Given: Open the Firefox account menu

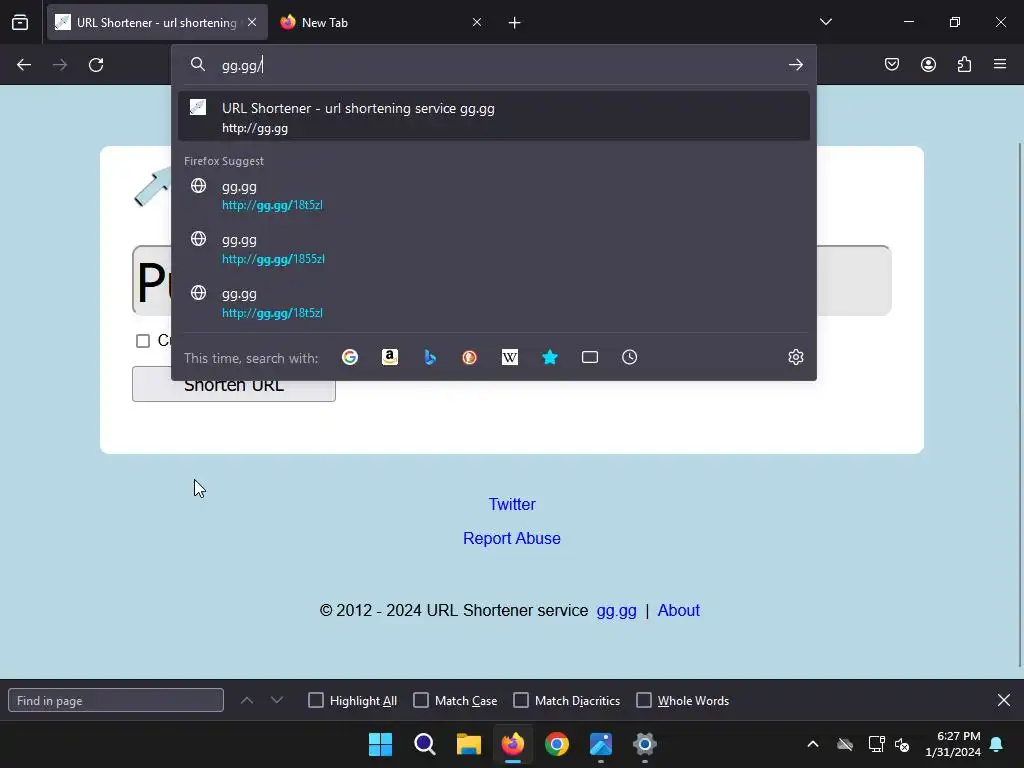Looking at the screenshot, I should tap(928, 64).
